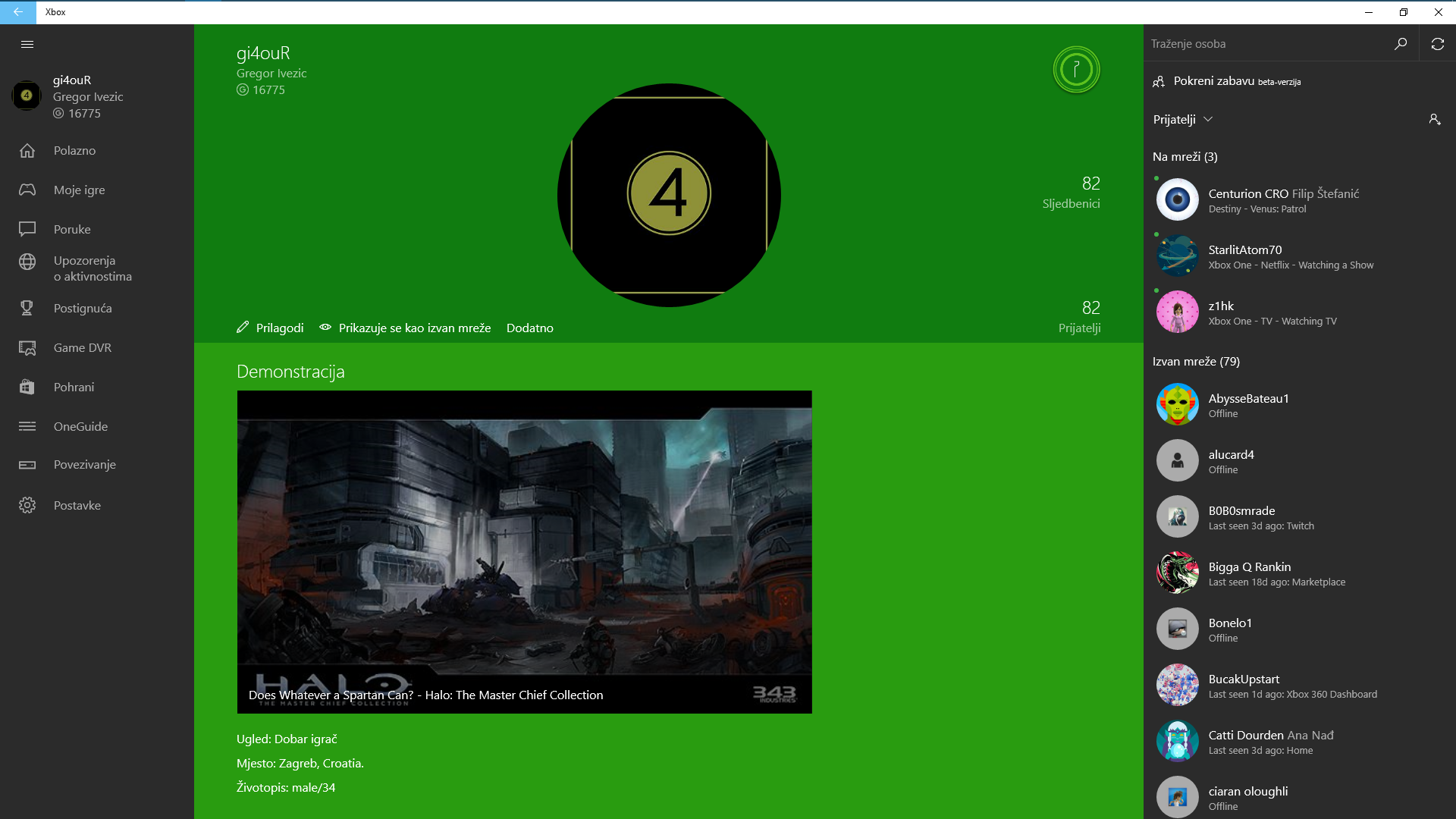
Task: Select Moje igre in sidebar
Action: pos(79,190)
